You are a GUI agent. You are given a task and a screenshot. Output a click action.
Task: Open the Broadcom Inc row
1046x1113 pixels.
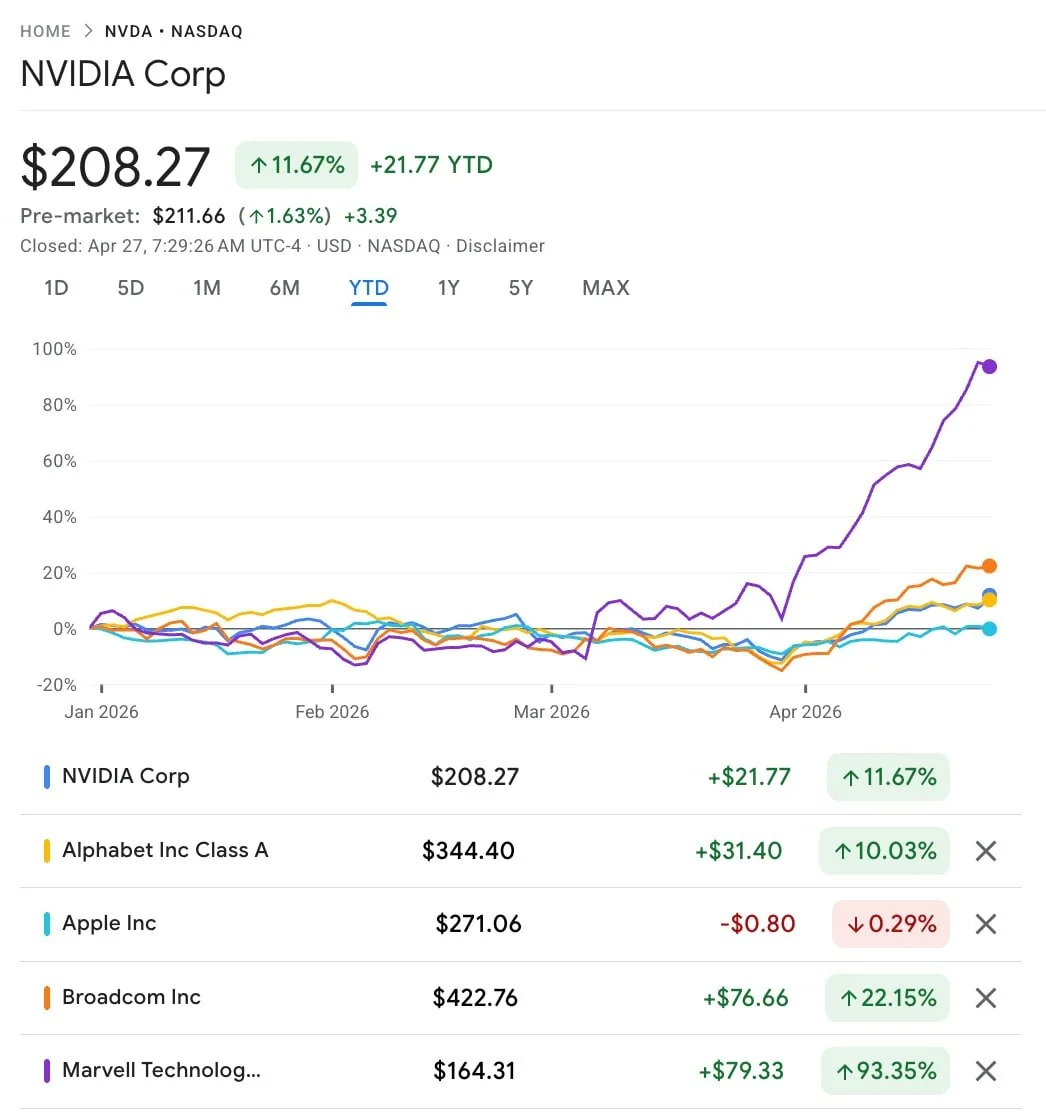pyautogui.click(x=131, y=997)
